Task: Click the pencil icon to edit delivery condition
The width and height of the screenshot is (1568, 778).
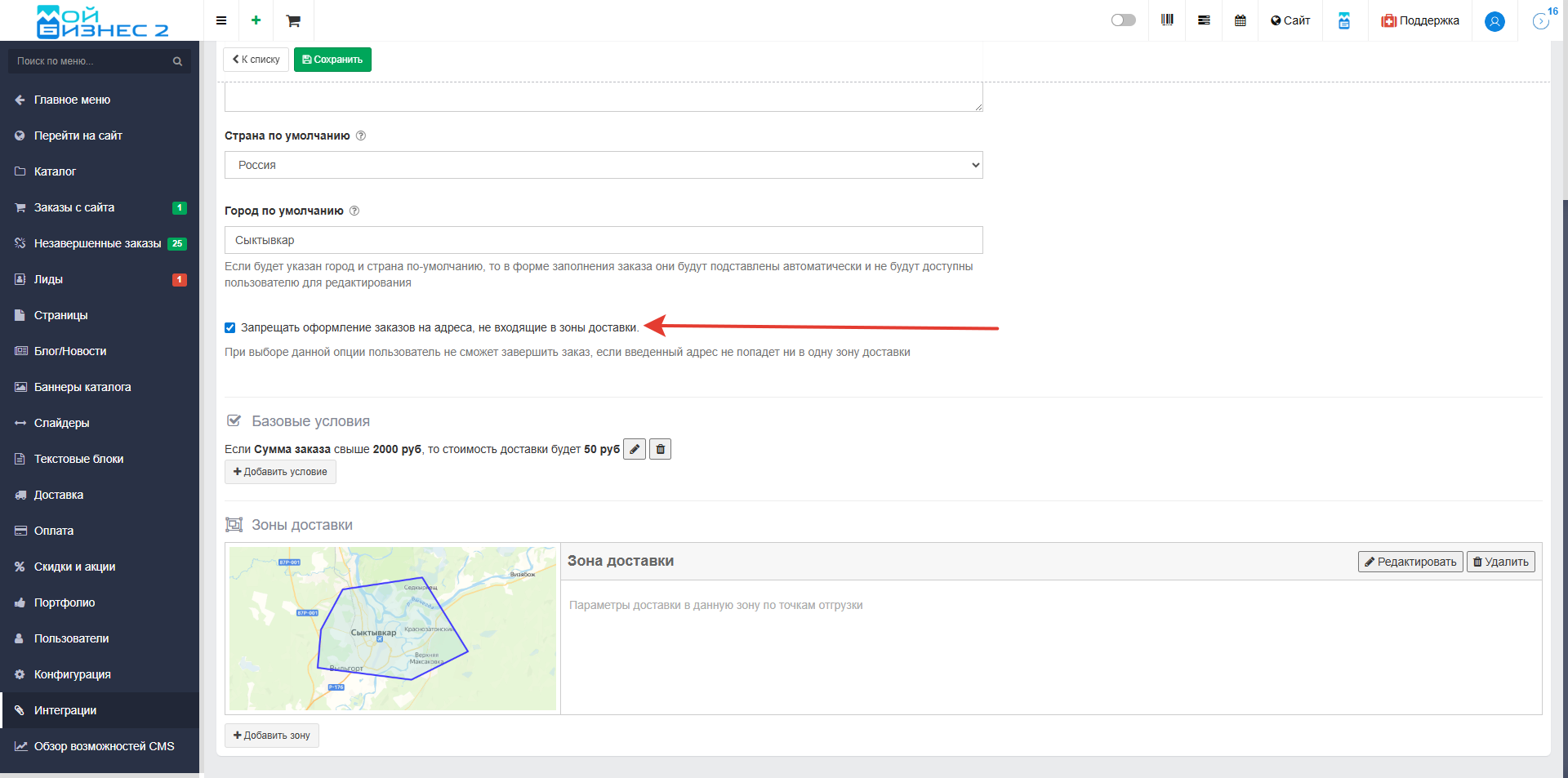Action: coord(635,449)
